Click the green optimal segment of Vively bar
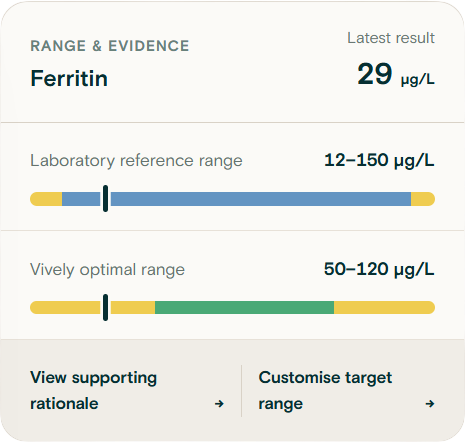Viewport: 465px width, 442px height. pyautogui.click(x=244, y=307)
